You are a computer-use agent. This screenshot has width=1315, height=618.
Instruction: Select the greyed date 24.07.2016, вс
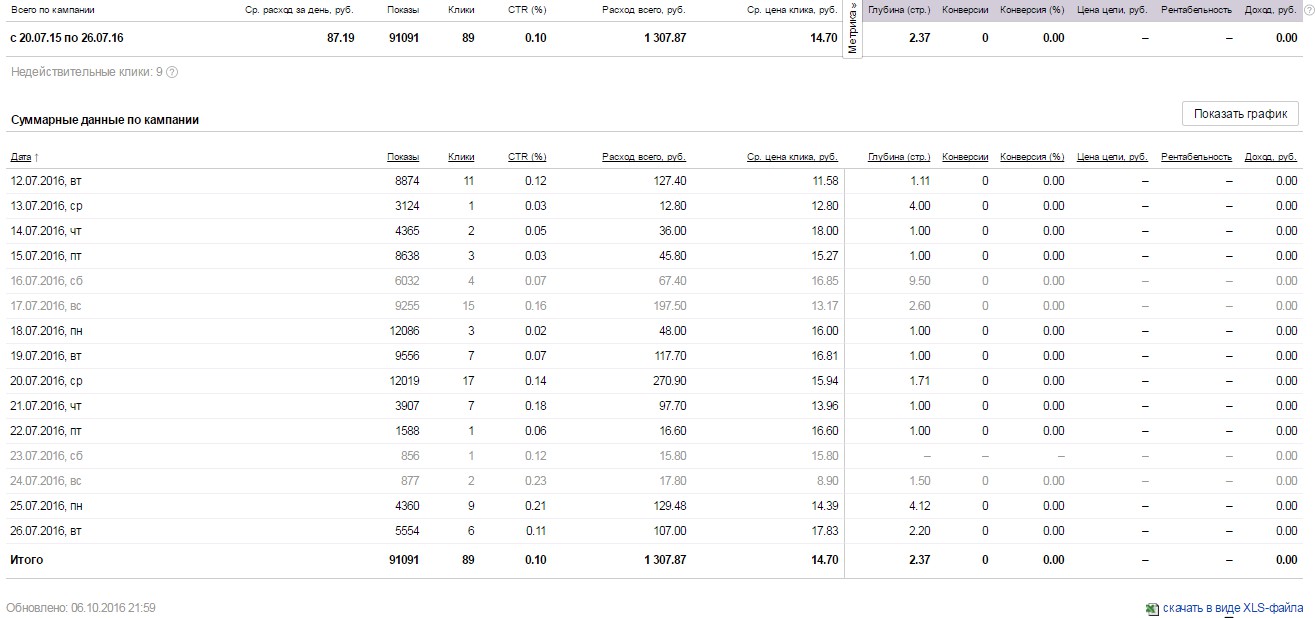coord(46,481)
